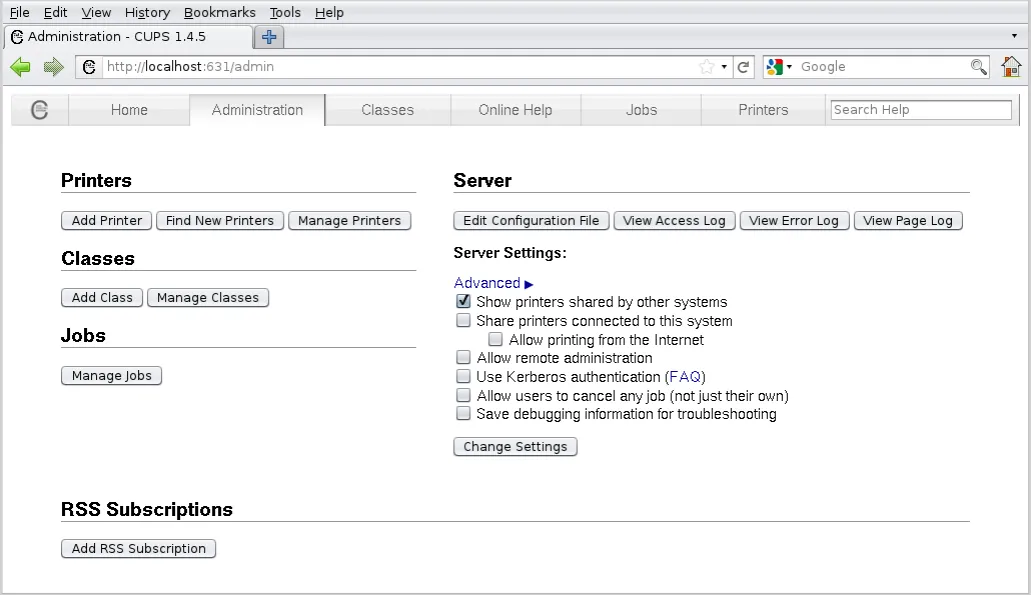
Task: Click the CUPS logo left of the Home tab
Action: click(39, 110)
